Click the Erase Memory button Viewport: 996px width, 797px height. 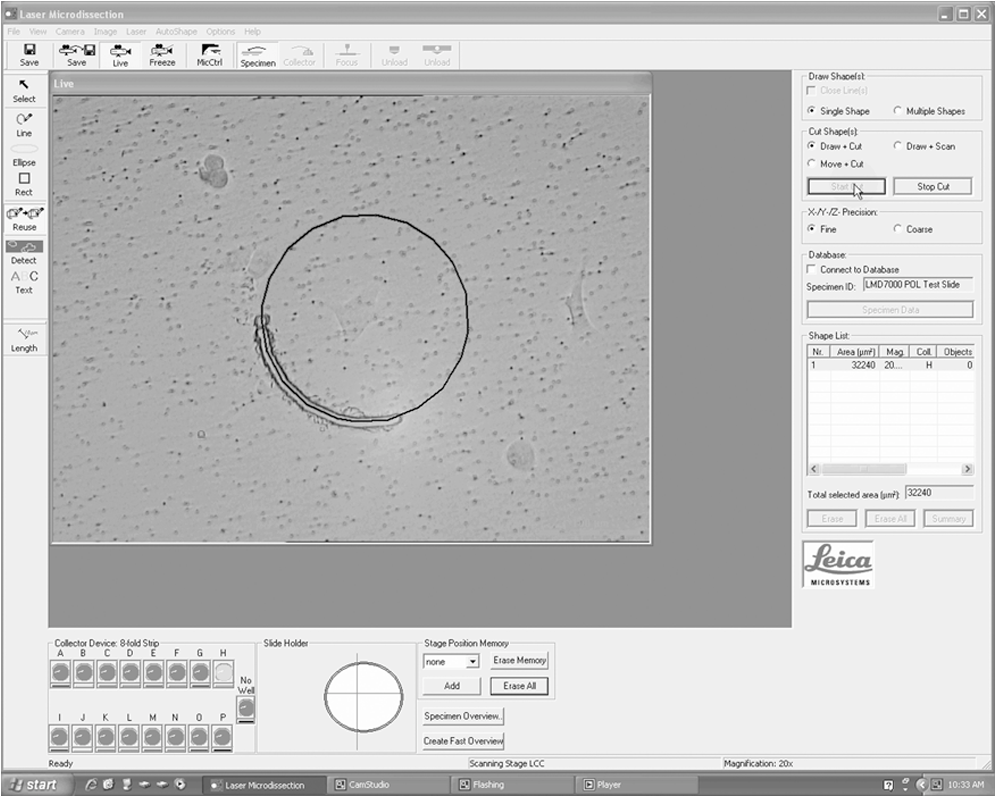click(x=519, y=660)
